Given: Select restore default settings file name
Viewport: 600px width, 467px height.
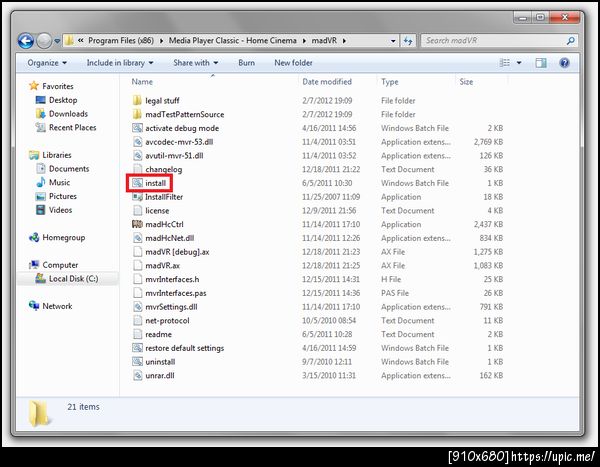Looking at the screenshot, I should coord(184,348).
